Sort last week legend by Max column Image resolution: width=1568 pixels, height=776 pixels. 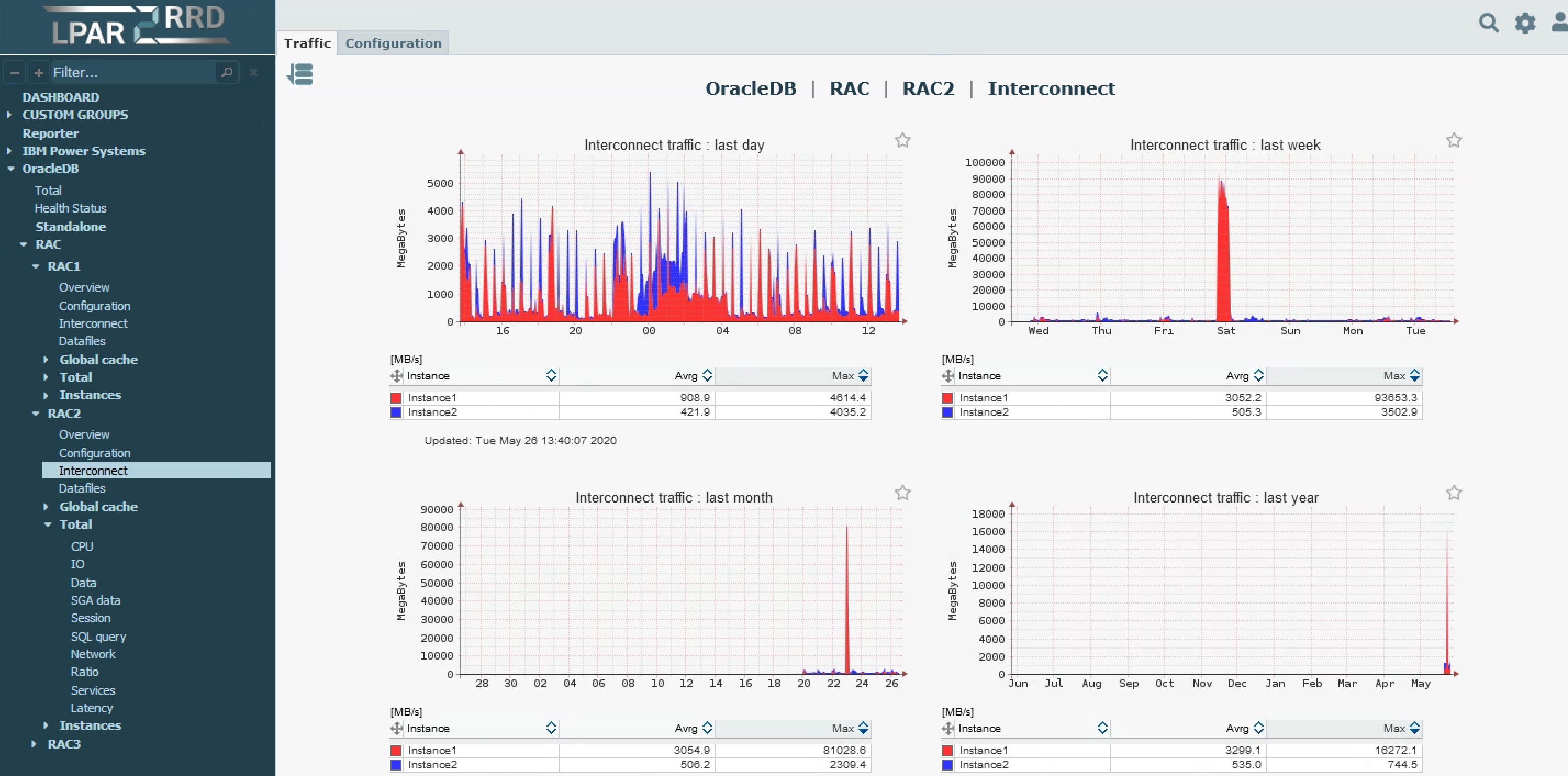point(1415,376)
